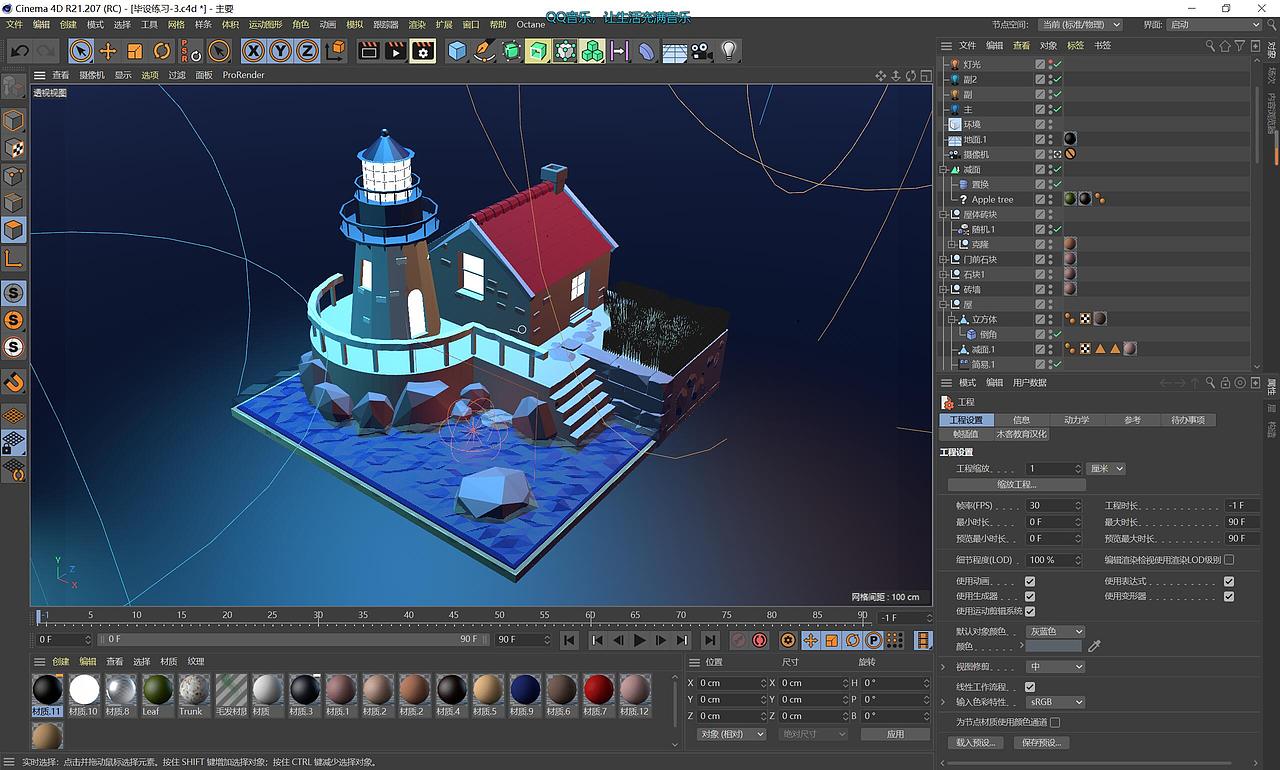Screen dimensions: 1280x770
Task: Play the animation forward
Action: point(640,640)
